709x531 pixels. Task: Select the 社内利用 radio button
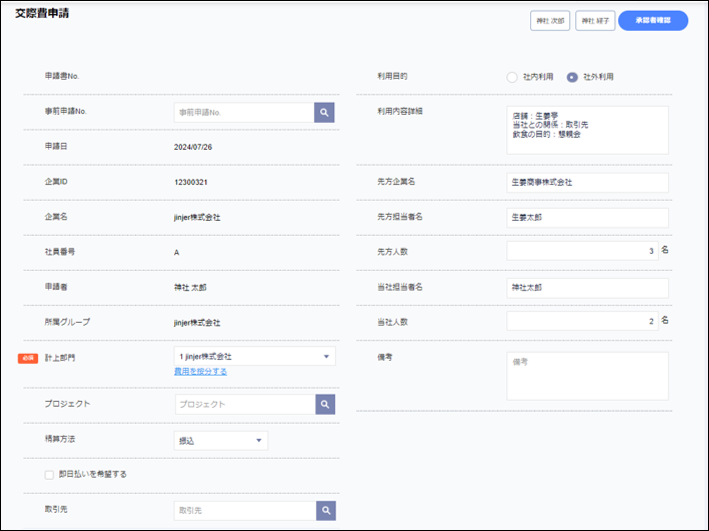[x=513, y=77]
